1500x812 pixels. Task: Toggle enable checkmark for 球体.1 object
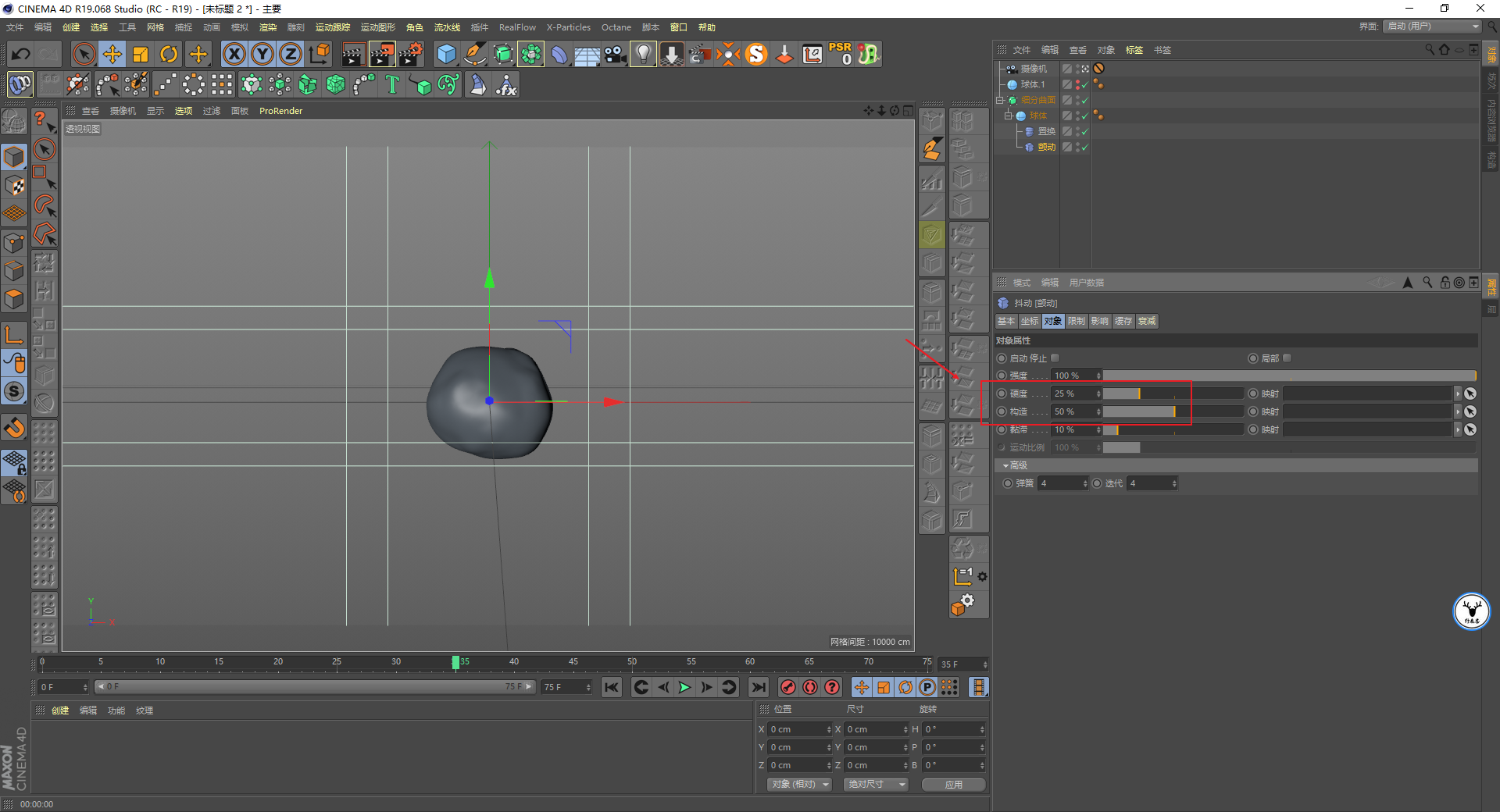[1084, 85]
